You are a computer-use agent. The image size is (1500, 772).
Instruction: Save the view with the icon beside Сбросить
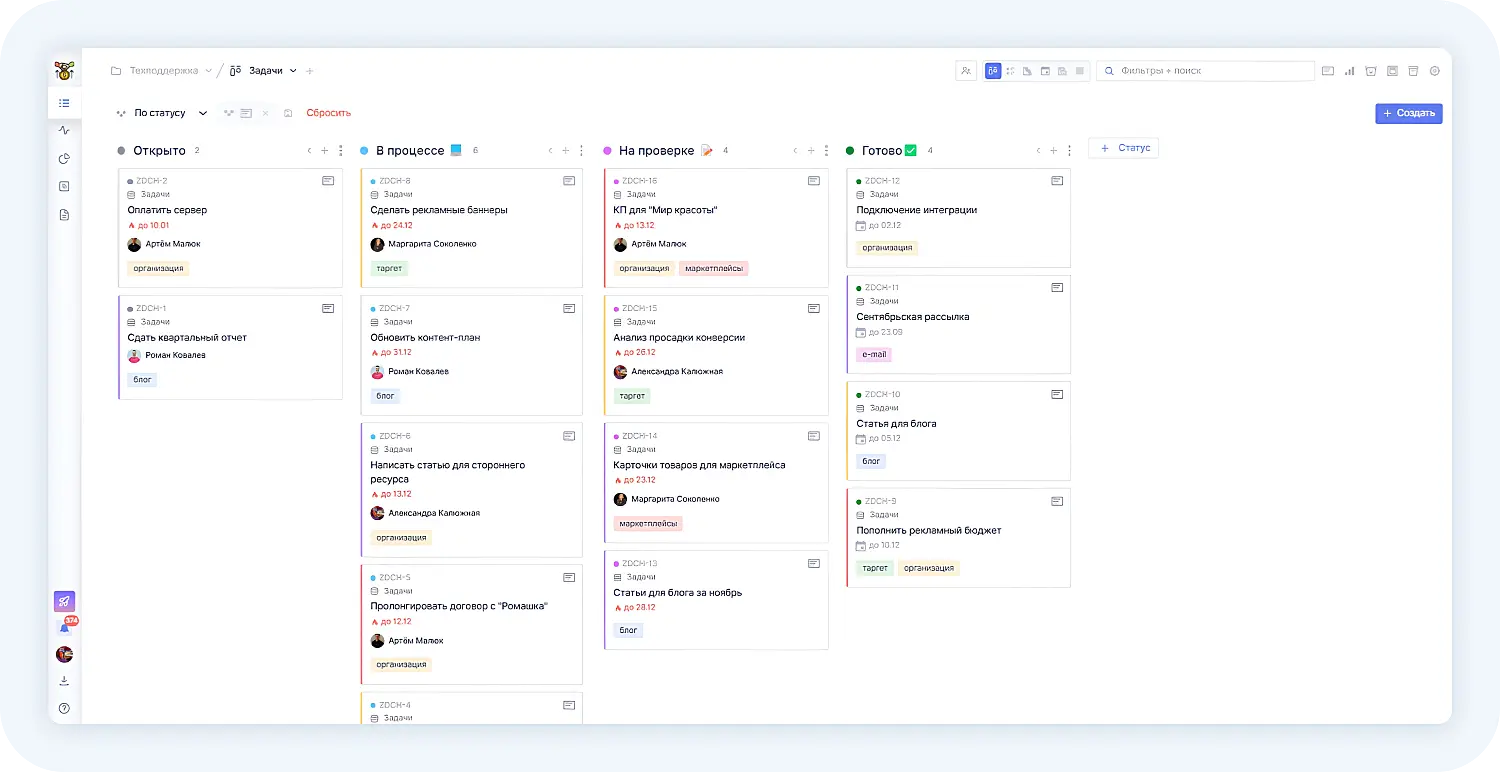pyautogui.click(x=288, y=113)
